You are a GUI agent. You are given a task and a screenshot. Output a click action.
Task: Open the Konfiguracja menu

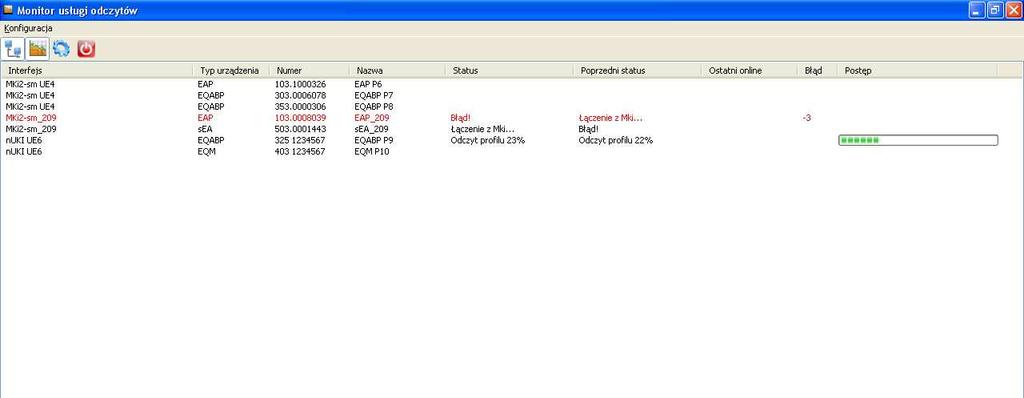(x=28, y=28)
